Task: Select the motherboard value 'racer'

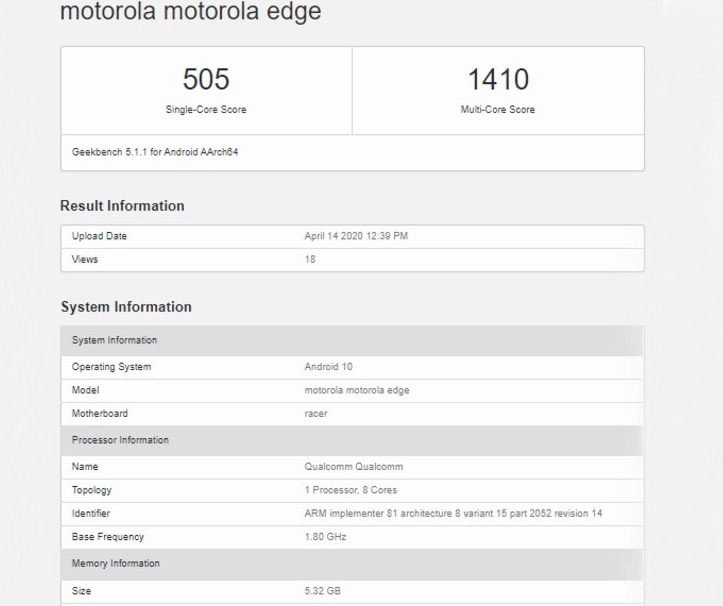Action: (x=316, y=414)
